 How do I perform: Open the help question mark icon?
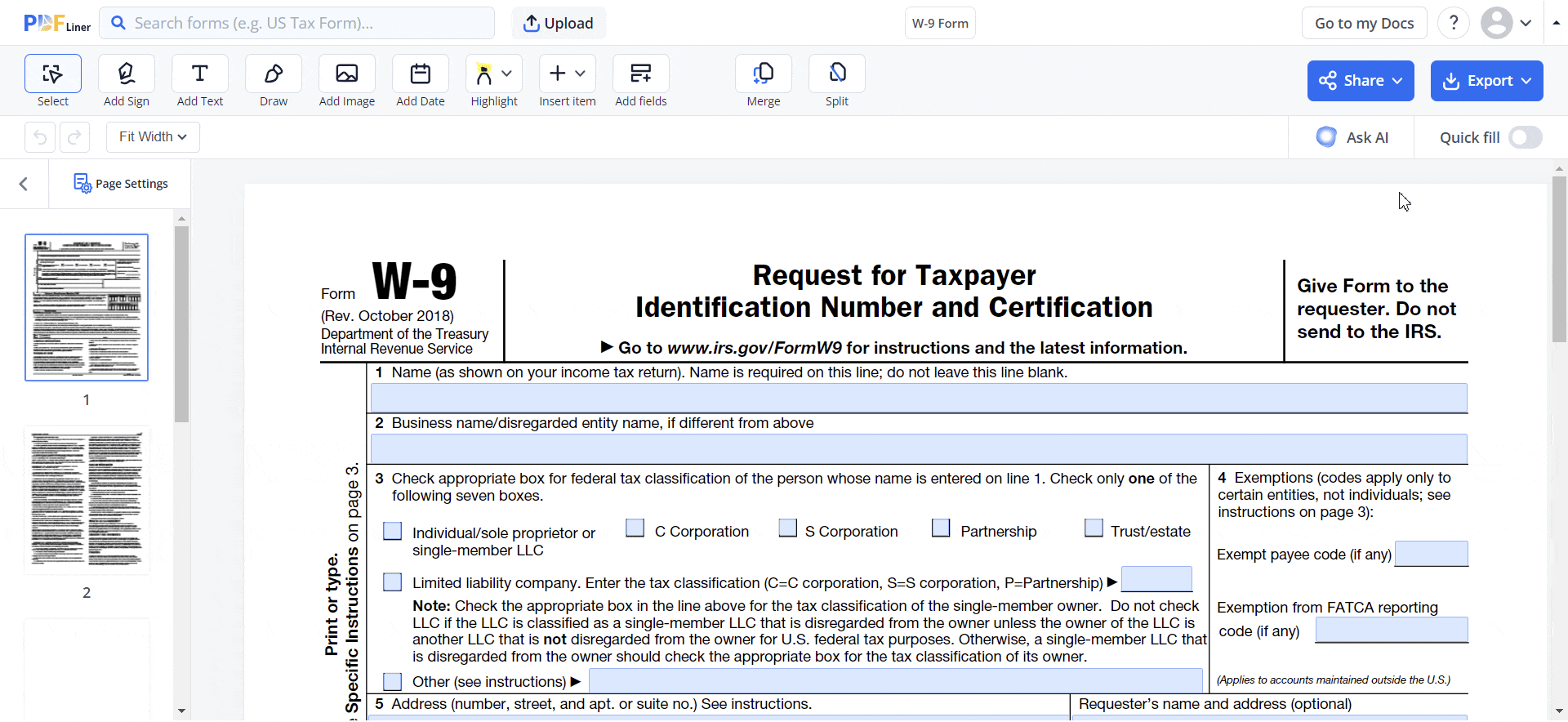(x=1453, y=23)
